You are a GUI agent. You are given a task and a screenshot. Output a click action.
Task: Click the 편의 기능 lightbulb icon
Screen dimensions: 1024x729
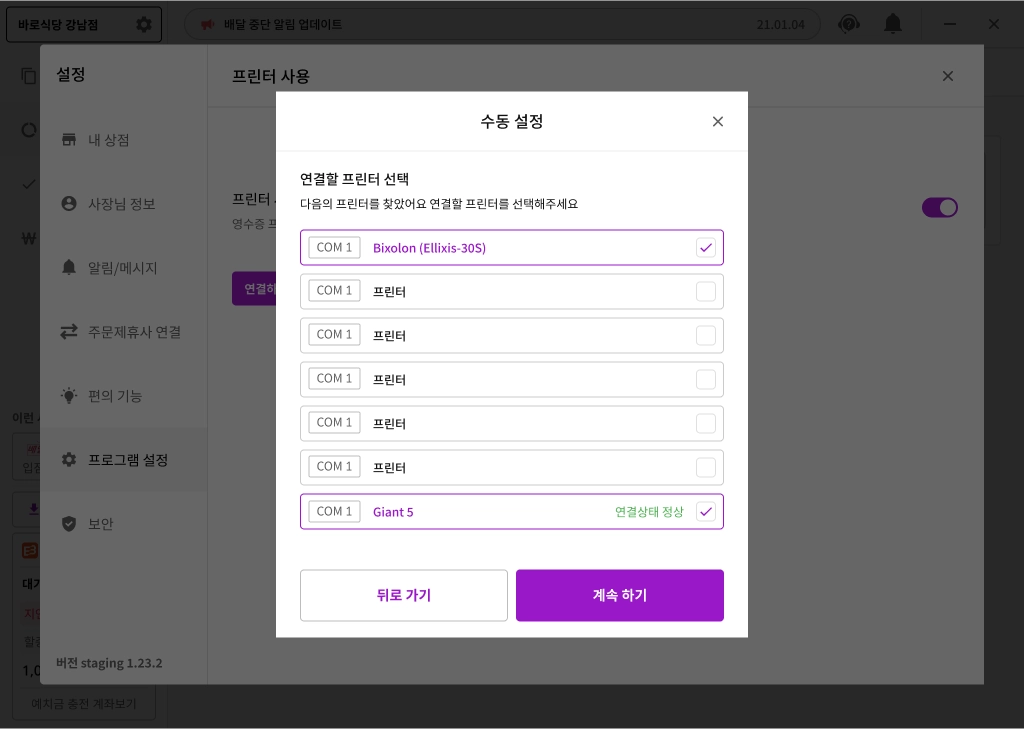69,396
